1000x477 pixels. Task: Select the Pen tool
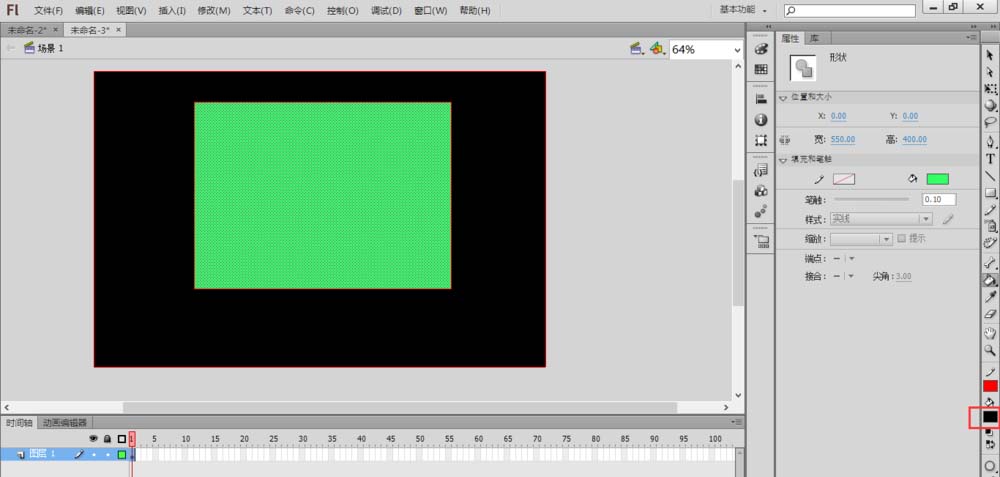[990, 142]
